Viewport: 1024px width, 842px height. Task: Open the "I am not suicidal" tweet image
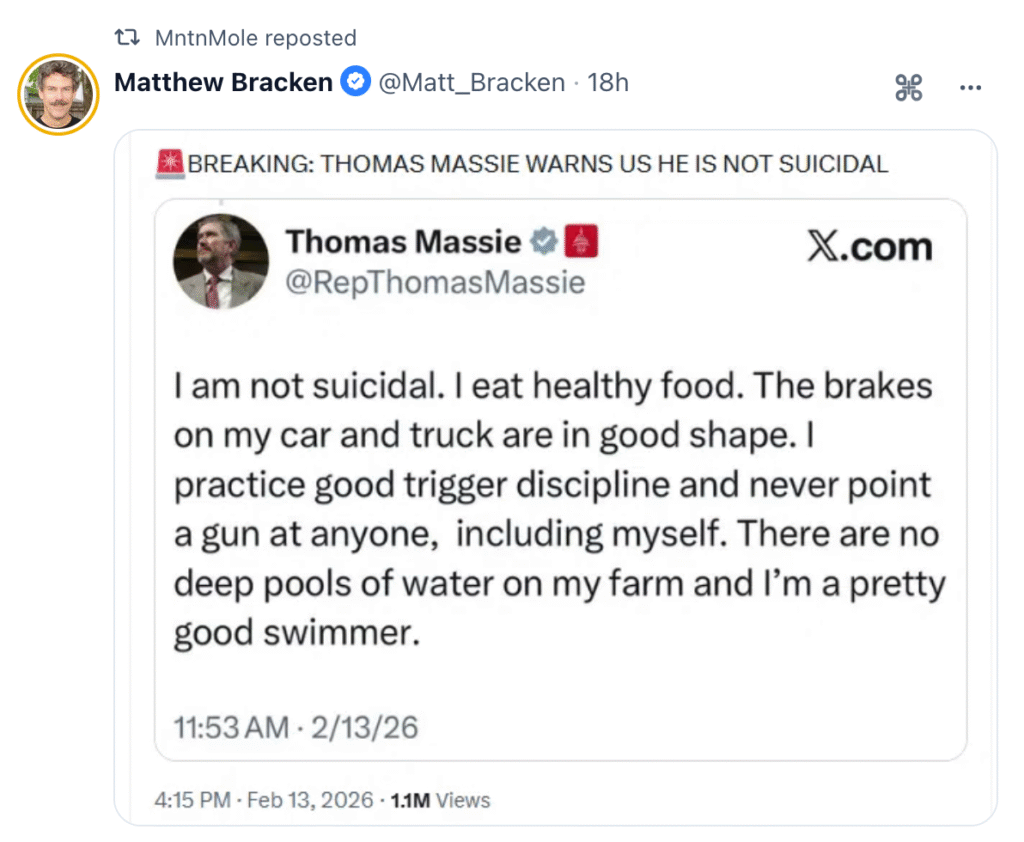point(560,510)
